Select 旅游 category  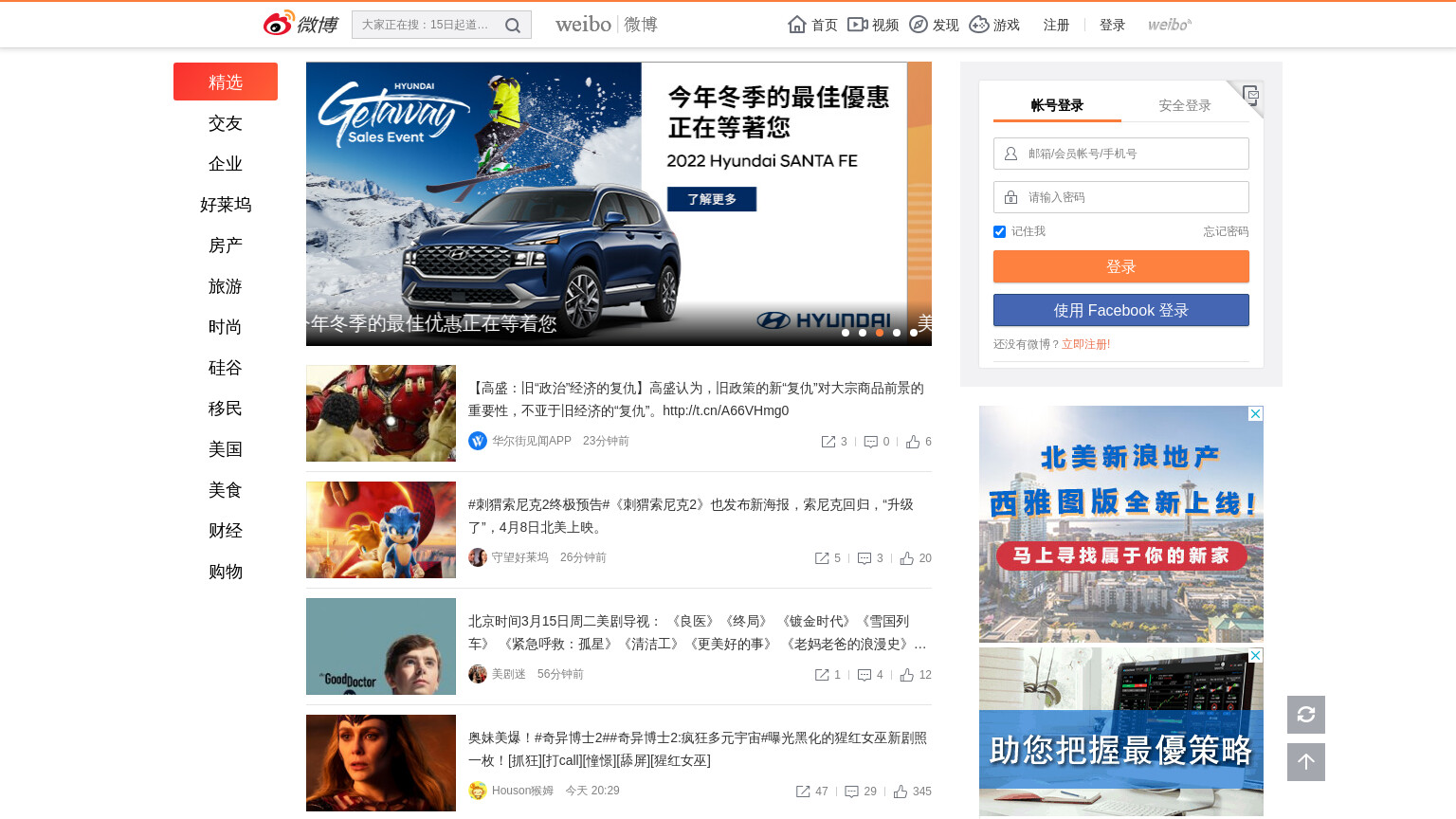tap(226, 286)
